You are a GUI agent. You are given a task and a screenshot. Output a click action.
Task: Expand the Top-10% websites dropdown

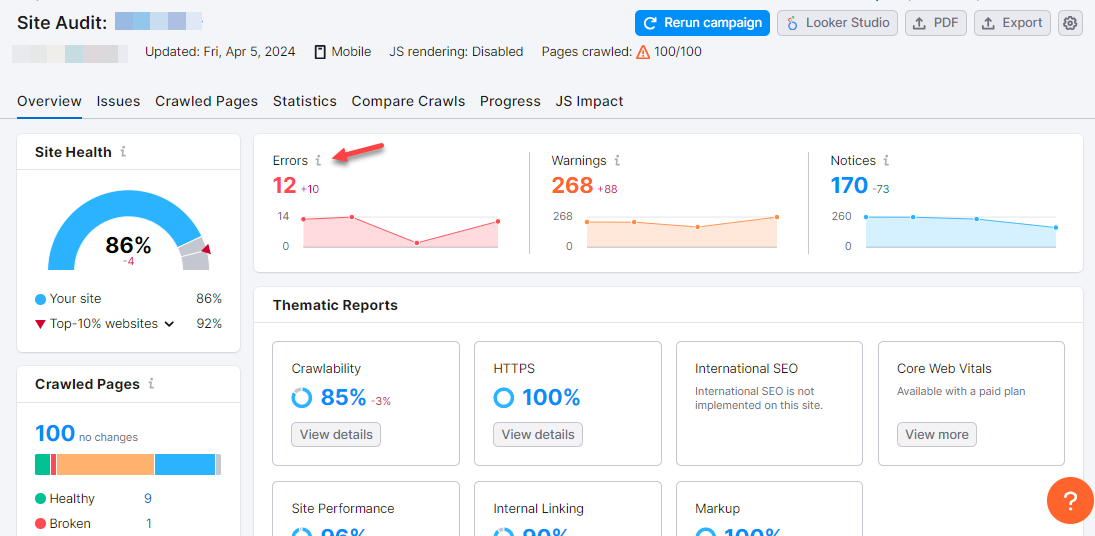(169, 324)
